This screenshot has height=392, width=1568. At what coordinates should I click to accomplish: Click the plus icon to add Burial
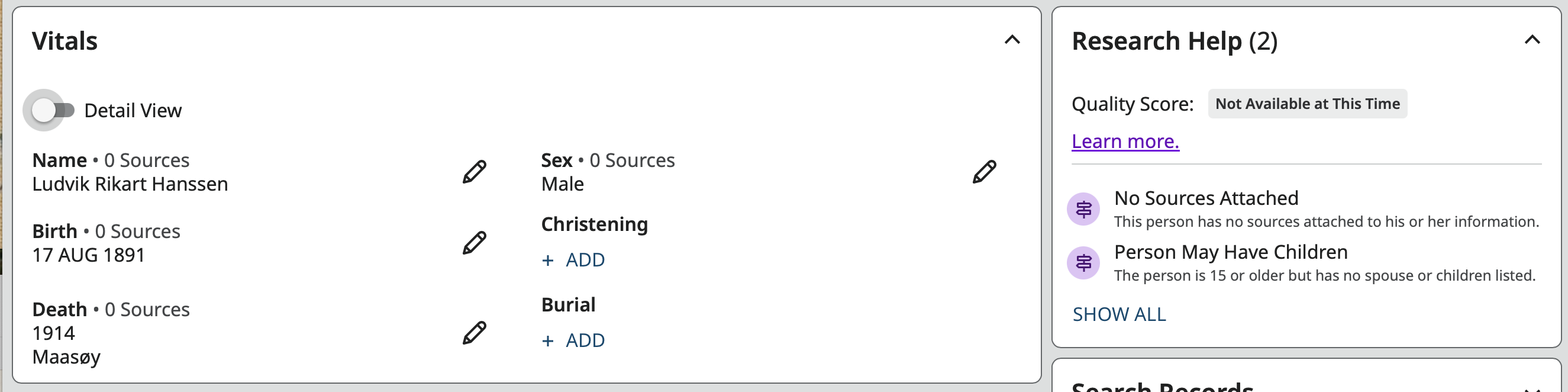coord(548,341)
